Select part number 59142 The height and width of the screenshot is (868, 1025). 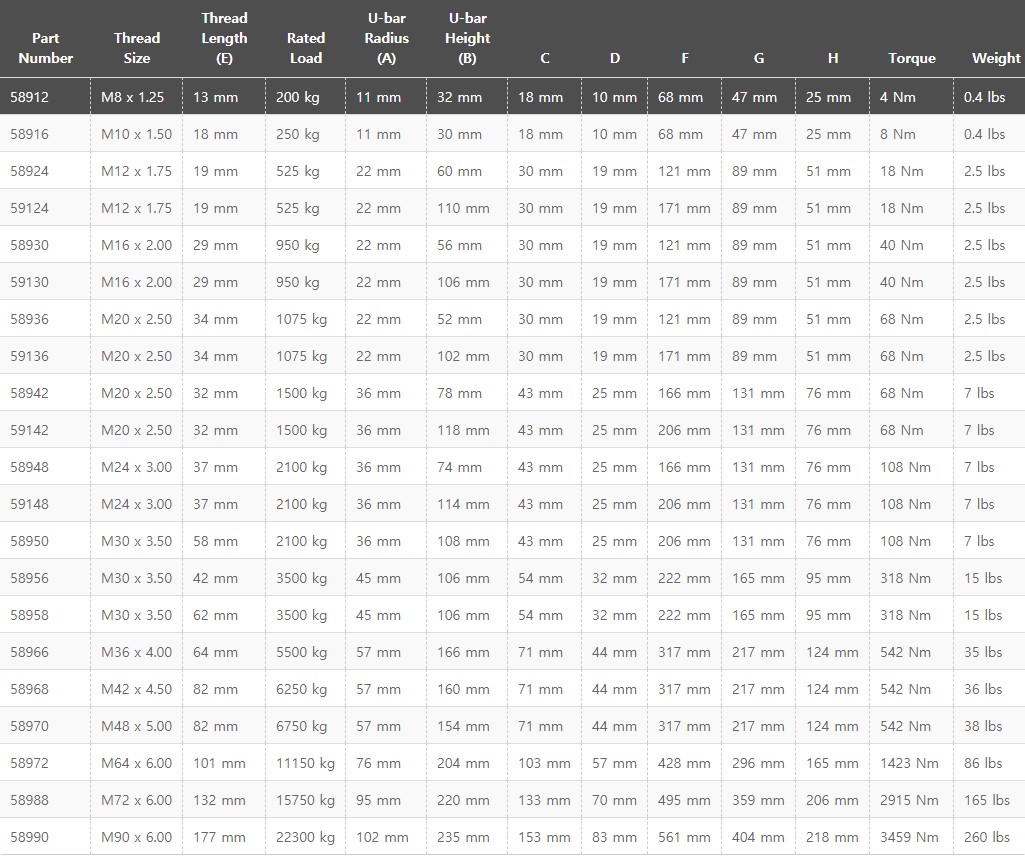point(29,430)
